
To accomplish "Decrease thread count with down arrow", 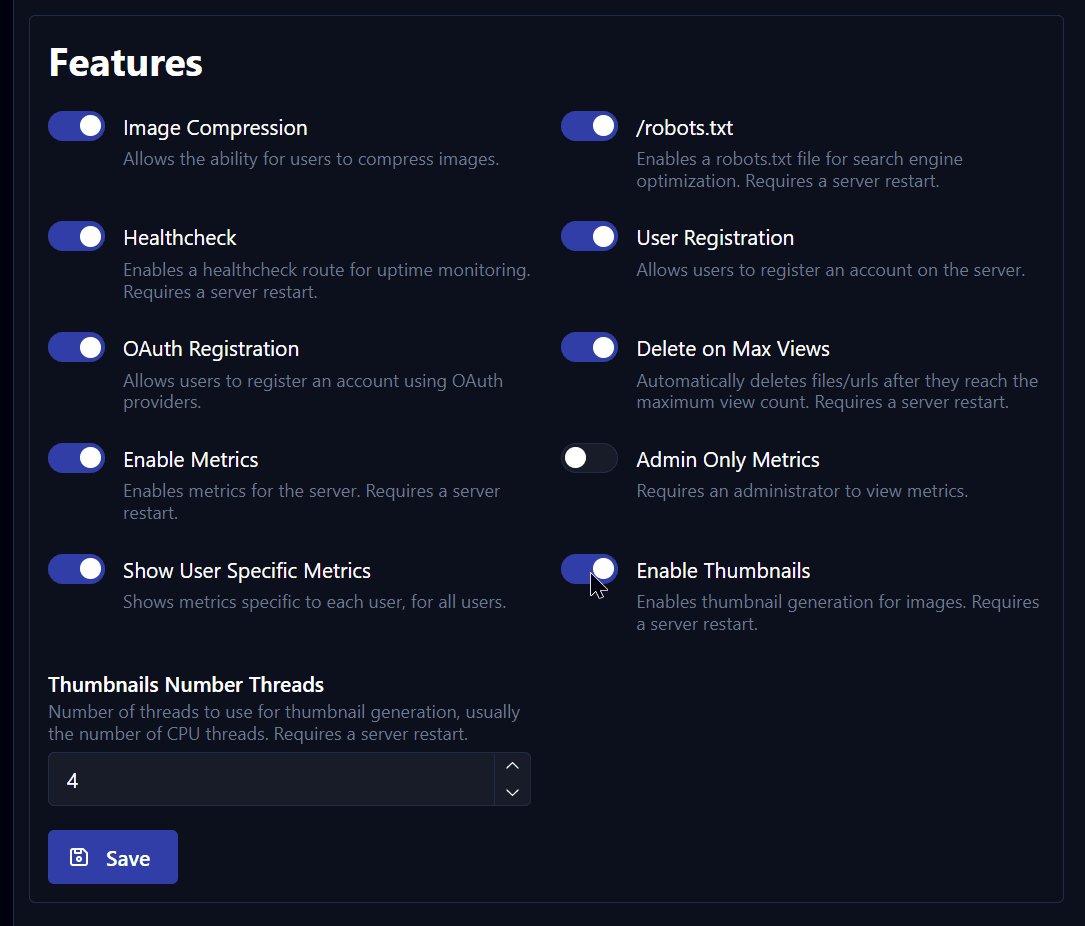I will pos(511,793).
